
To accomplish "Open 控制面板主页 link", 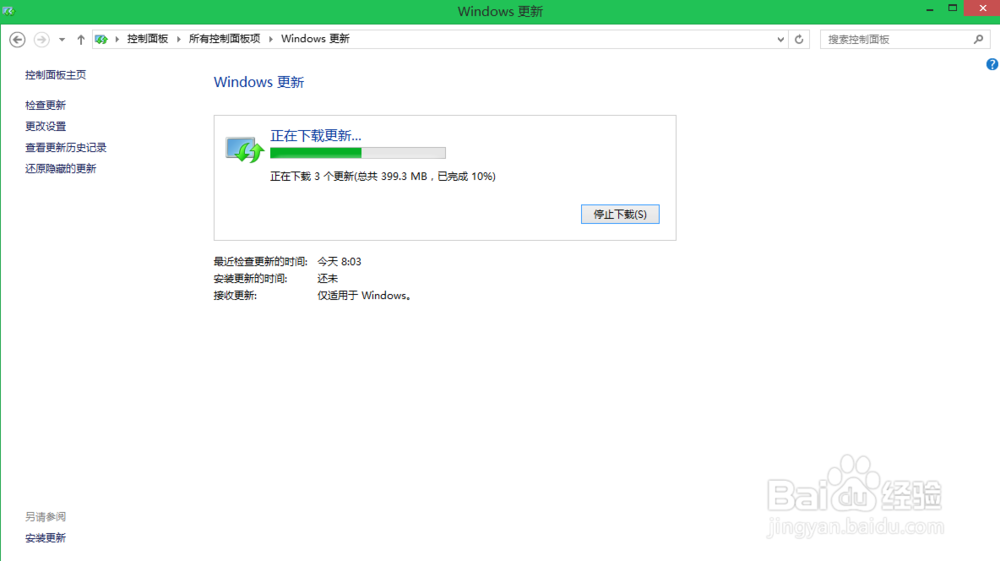I will tap(55, 75).
